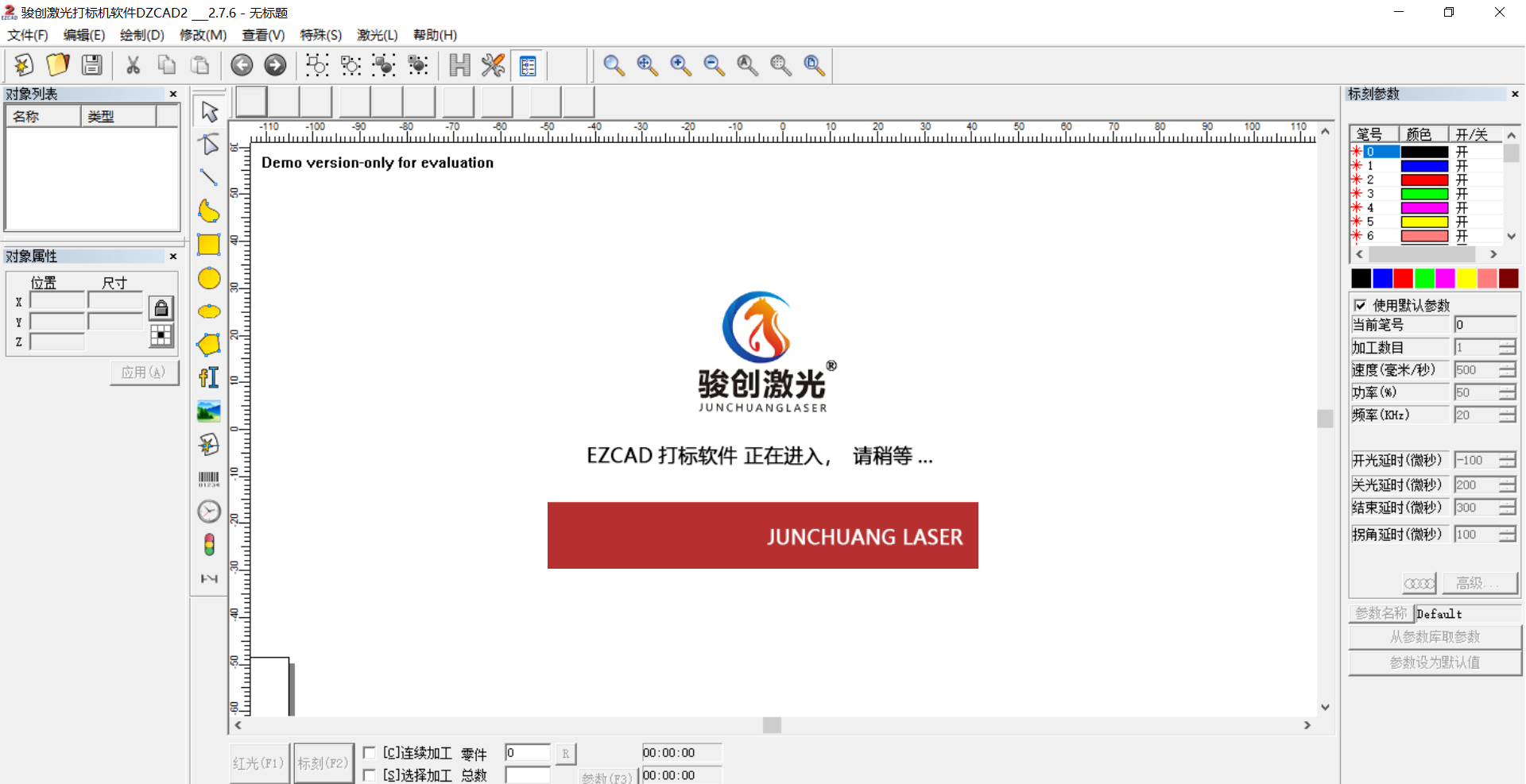Open the 帮助(H) menu

(436, 35)
